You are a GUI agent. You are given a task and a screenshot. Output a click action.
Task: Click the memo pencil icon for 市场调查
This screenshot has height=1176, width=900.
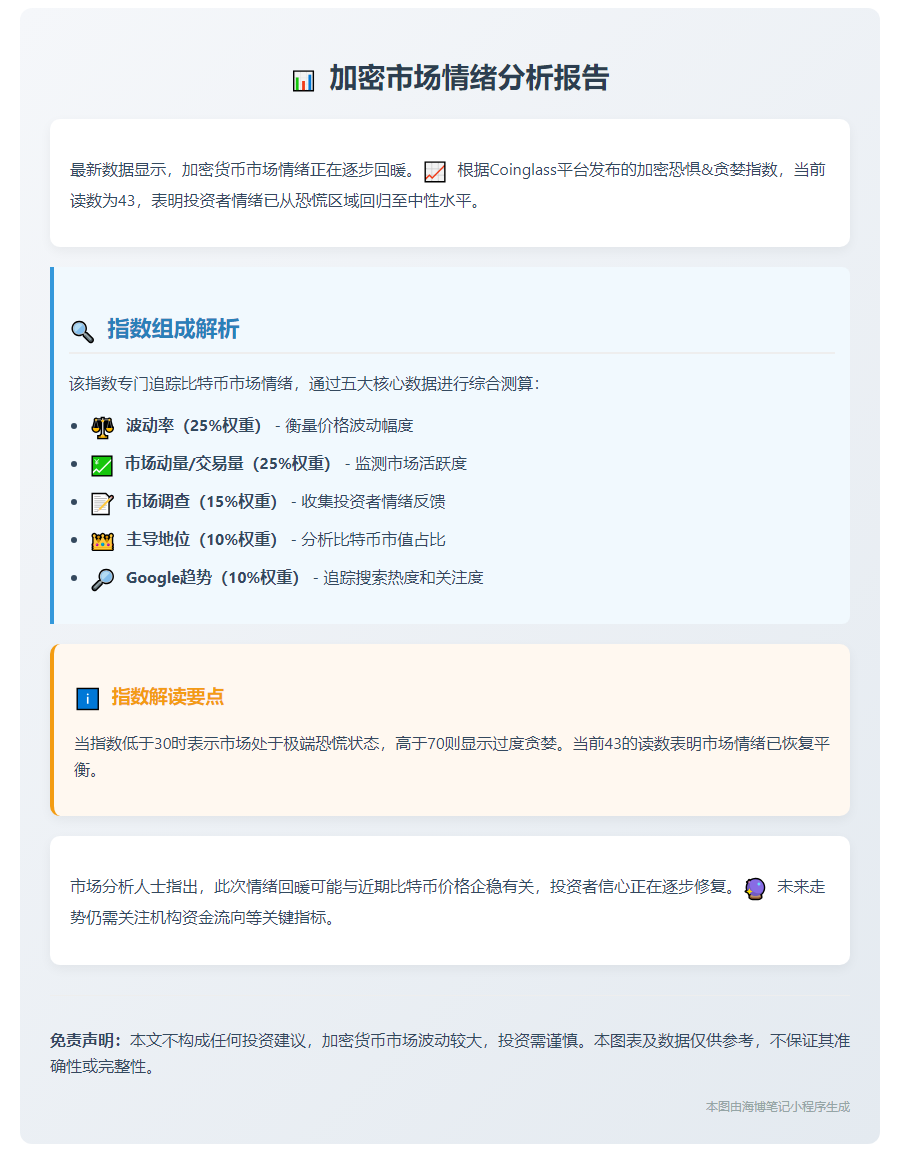[102, 503]
